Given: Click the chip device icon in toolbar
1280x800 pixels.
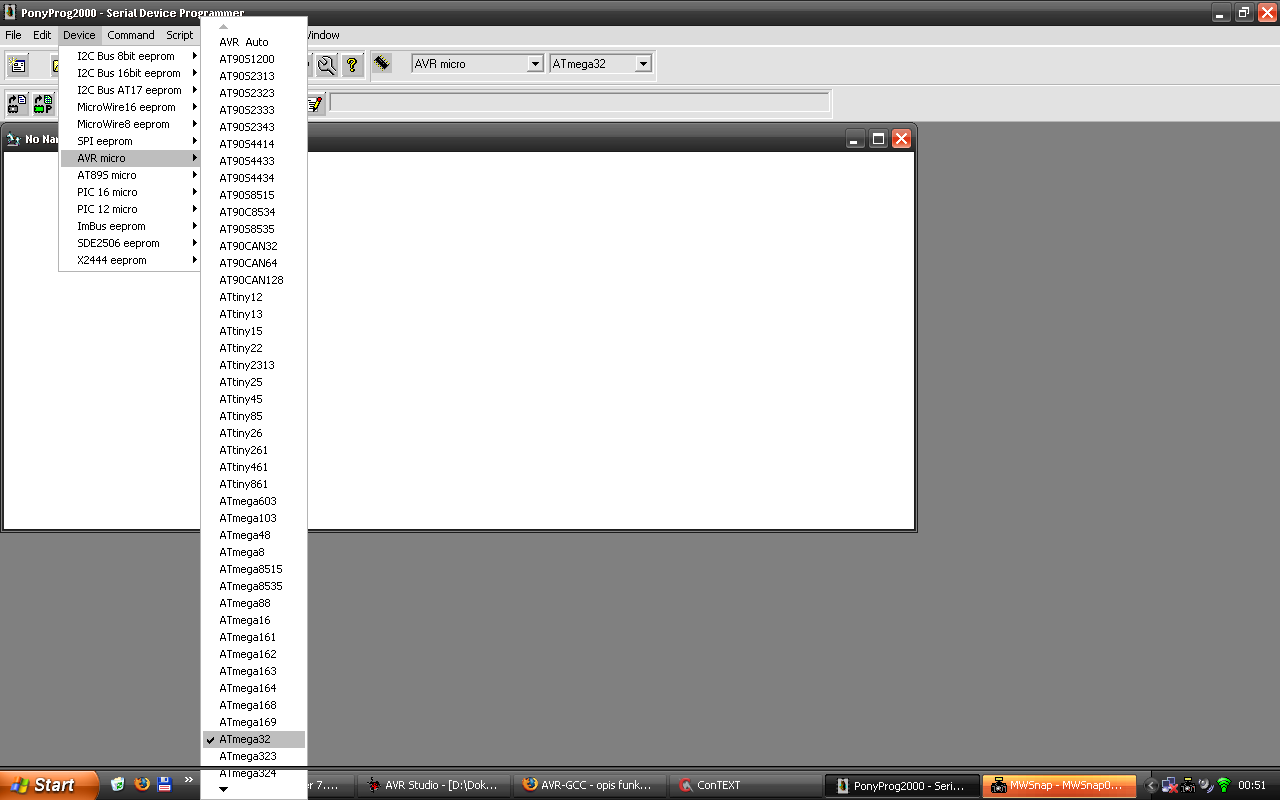Looking at the screenshot, I should [x=382, y=64].
